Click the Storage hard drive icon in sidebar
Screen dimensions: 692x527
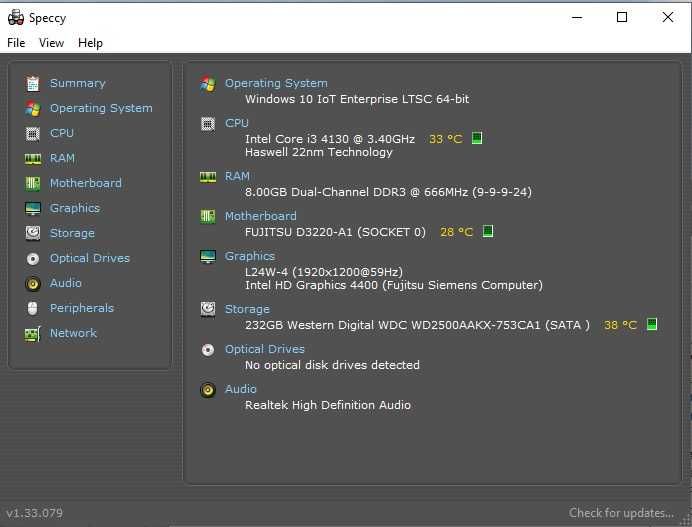click(33, 233)
